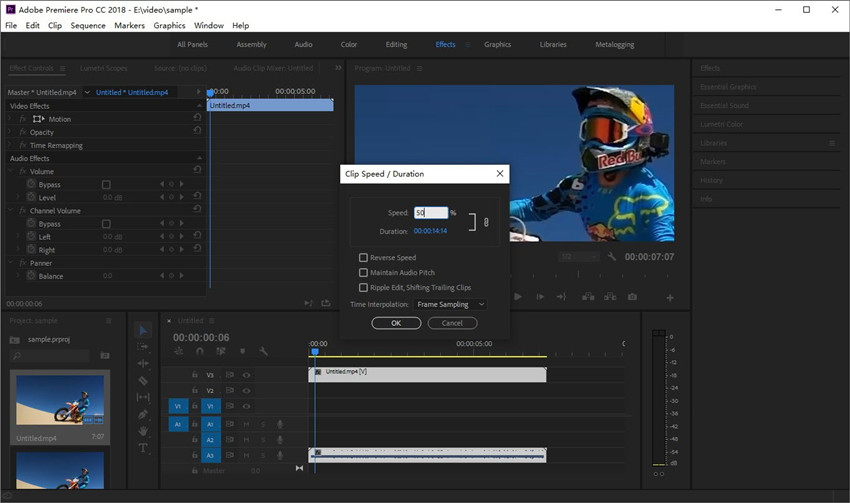Enable the Reverse Speed checkbox
Viewport: 850px width, 503px height.
(x=363, y=258)
